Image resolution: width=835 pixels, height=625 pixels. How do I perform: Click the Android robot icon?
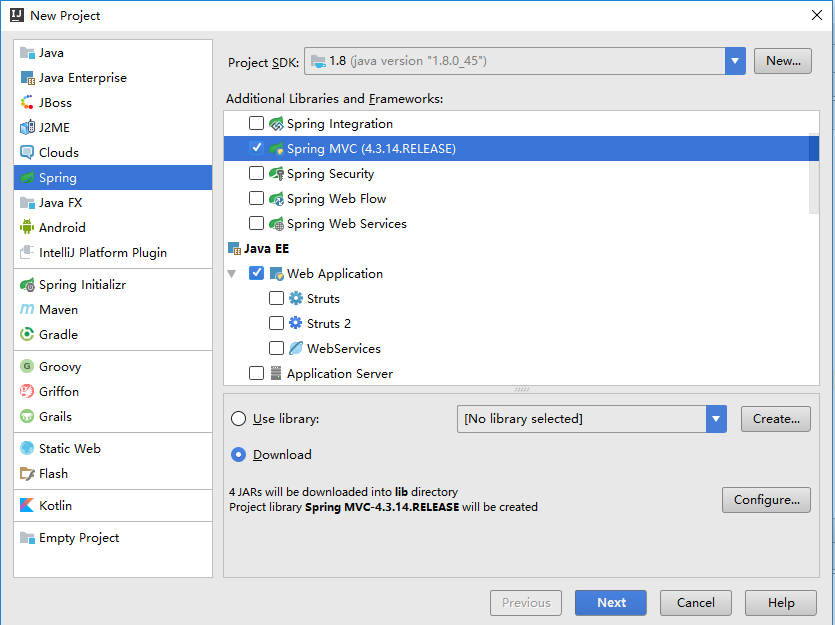(x=27, y=227)
